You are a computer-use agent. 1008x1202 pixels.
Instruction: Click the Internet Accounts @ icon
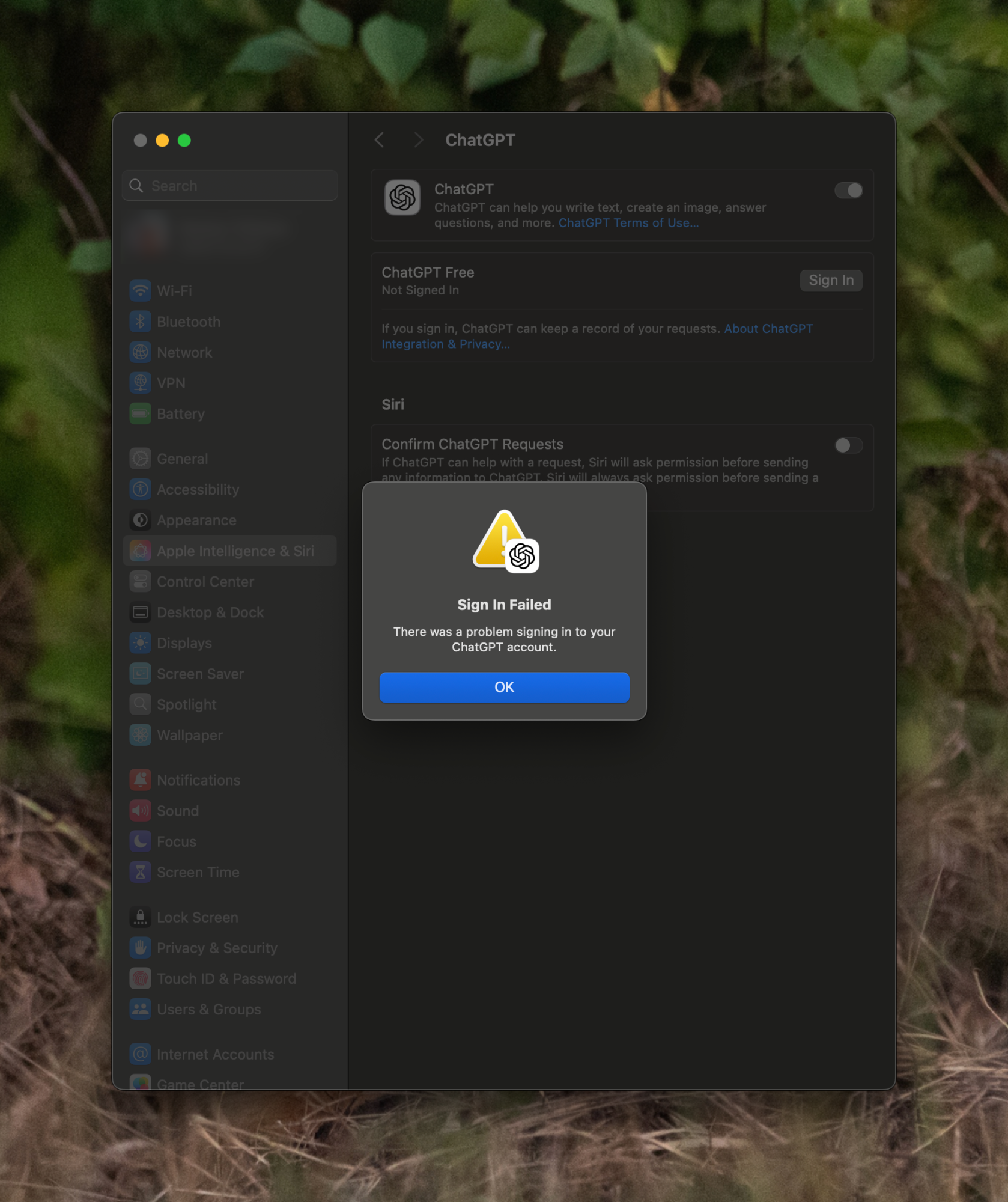click(x=140, y=1054)
